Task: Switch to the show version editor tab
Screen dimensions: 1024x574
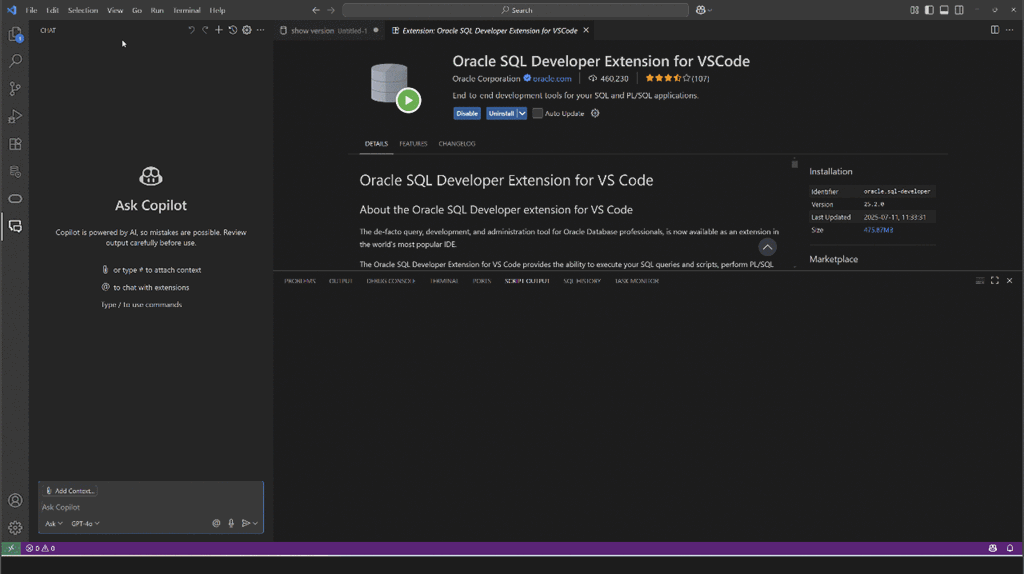Action: click(329, 30)
